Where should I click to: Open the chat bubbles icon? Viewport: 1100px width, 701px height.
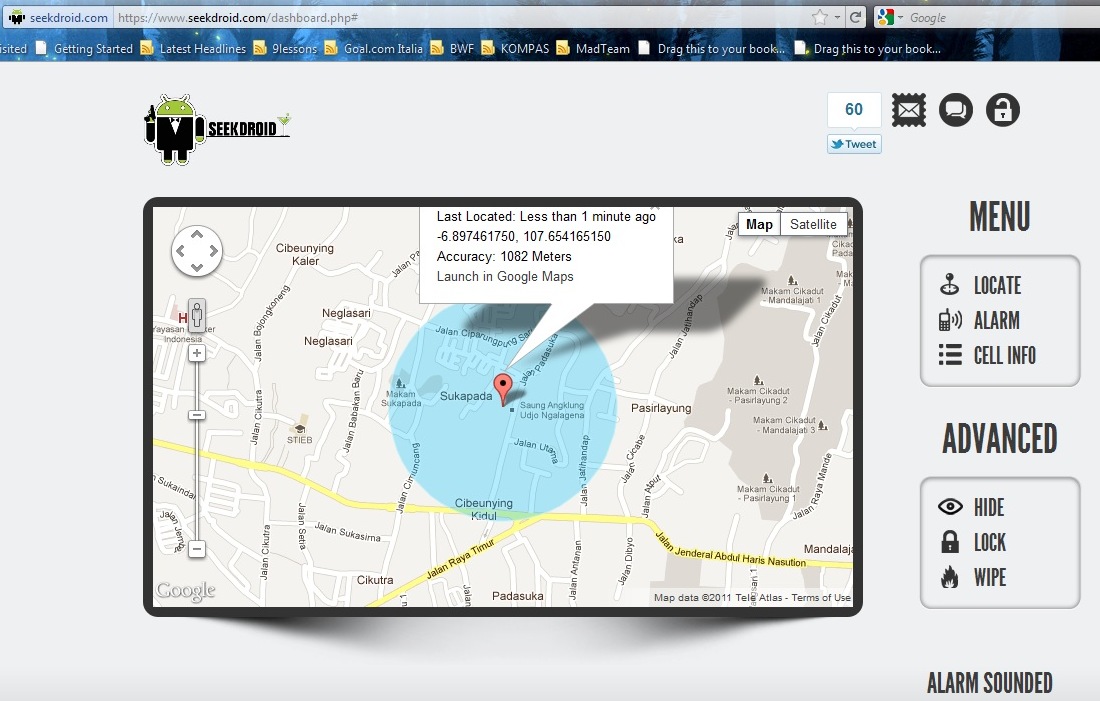pyautogui.click(x=956, y=110)
